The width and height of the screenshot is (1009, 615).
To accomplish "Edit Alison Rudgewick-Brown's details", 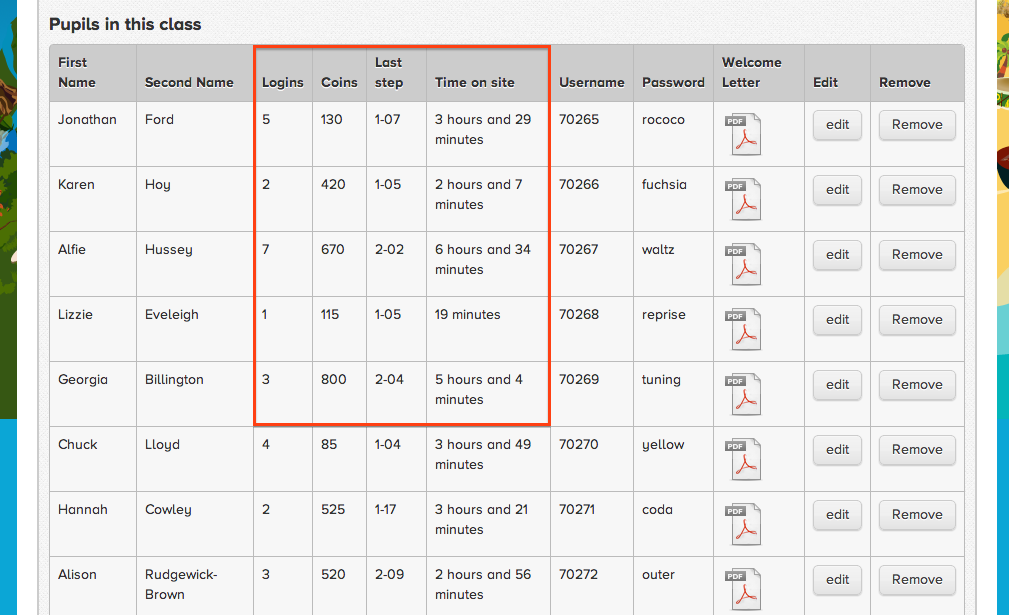I will pos(837,580).
